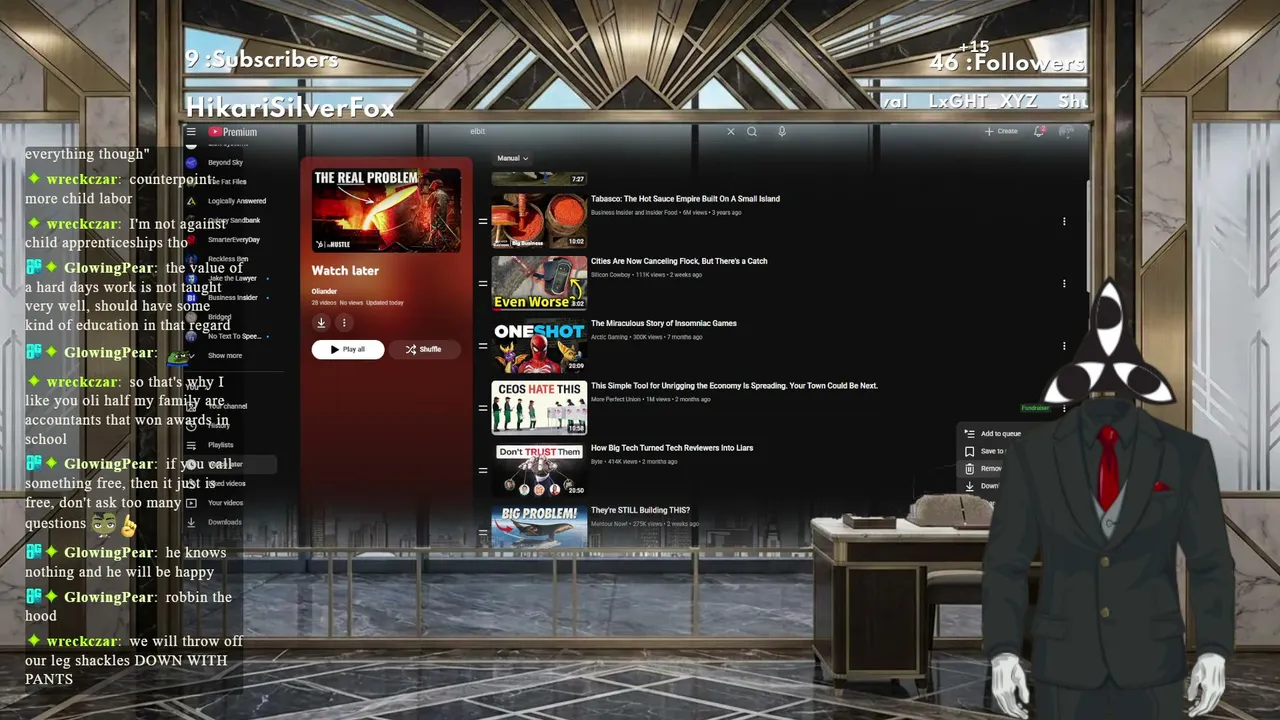
Task: Open three-dot menu for Unrigging the Economy video
Action: click(x=1064, y=408)
